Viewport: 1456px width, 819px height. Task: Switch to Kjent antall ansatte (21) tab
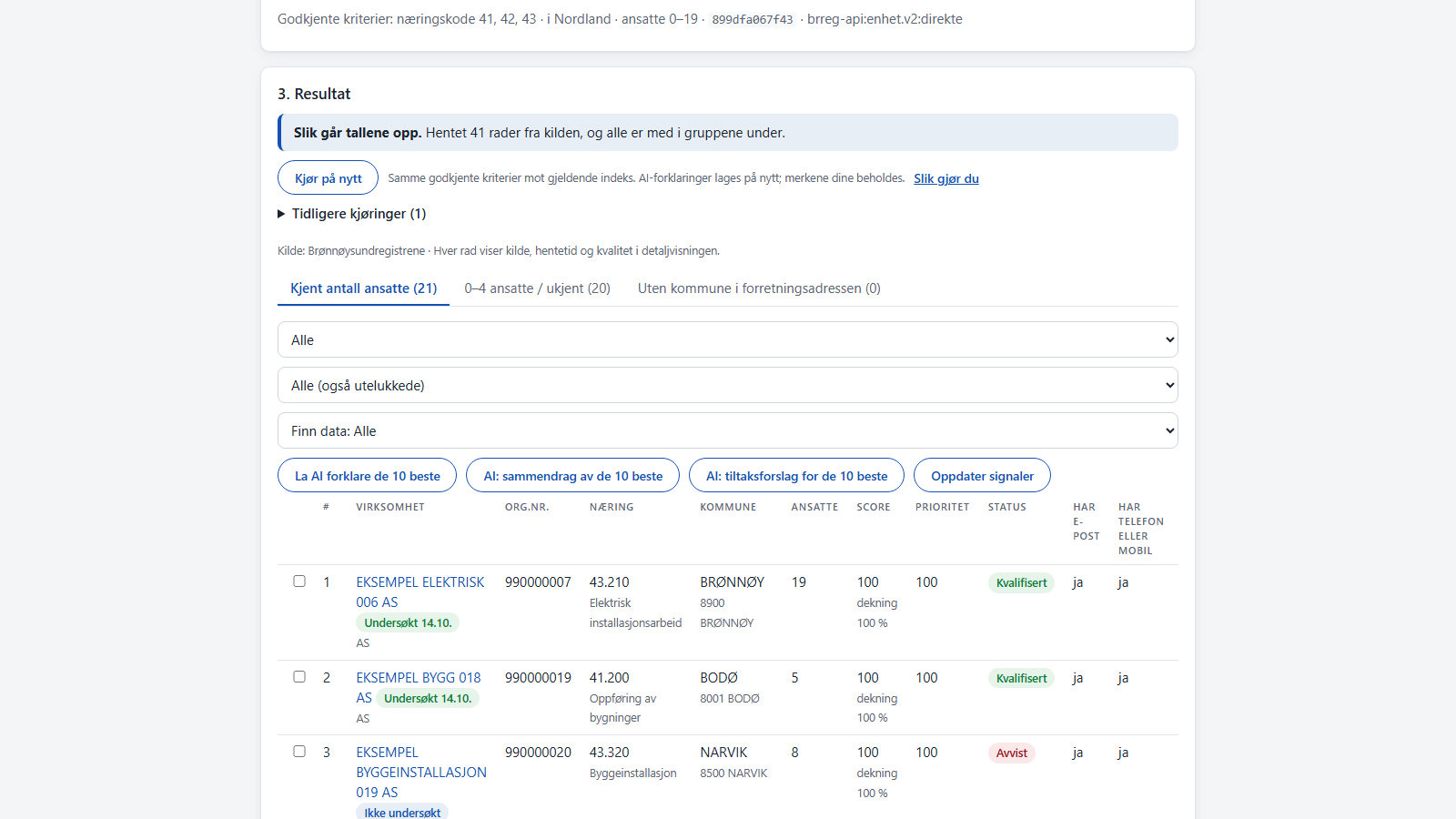[364, 288]
